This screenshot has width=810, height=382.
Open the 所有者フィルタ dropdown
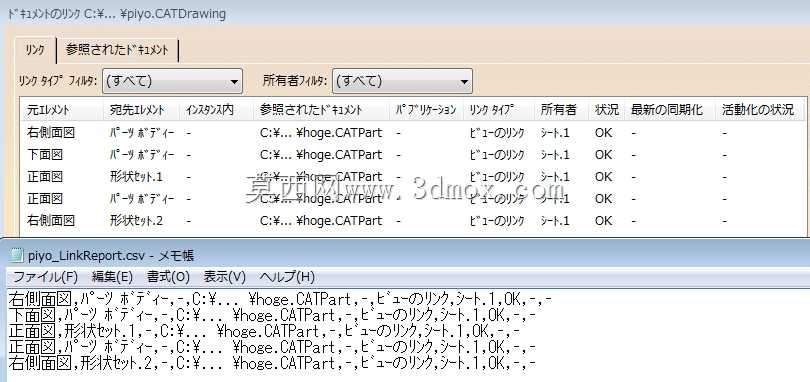tap(402, 81)
